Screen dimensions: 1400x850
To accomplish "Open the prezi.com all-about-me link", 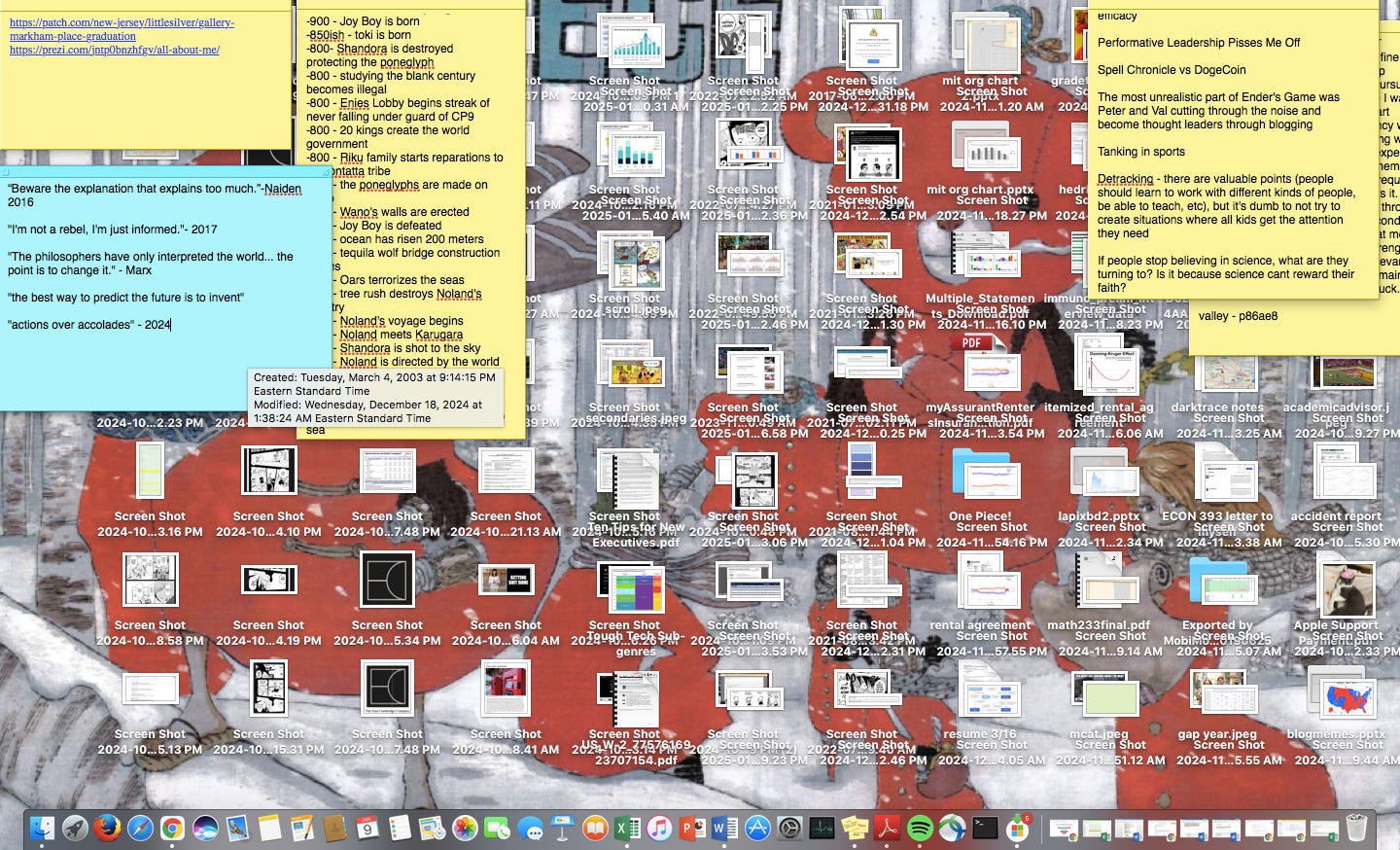I will [x=115, y=50].
